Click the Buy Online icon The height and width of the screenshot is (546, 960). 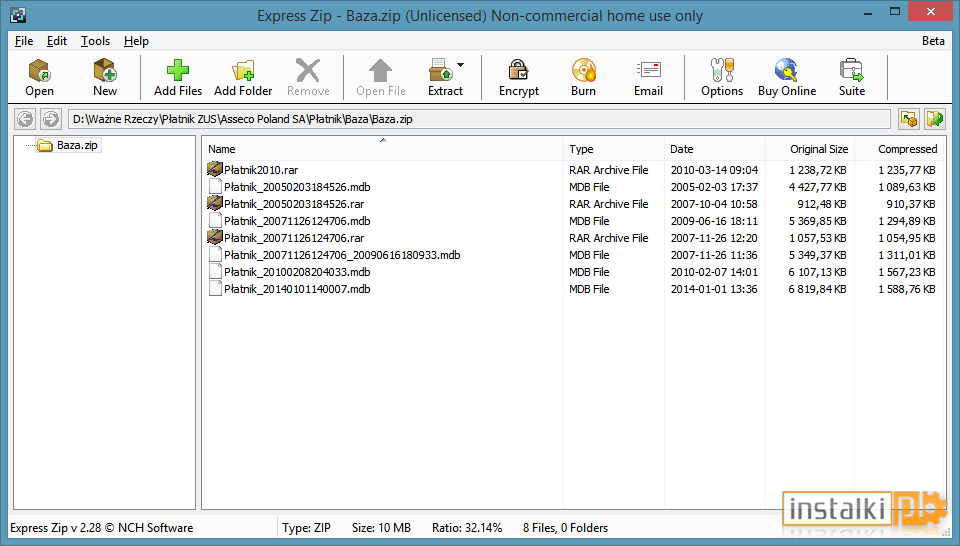(x=787, y=70)
